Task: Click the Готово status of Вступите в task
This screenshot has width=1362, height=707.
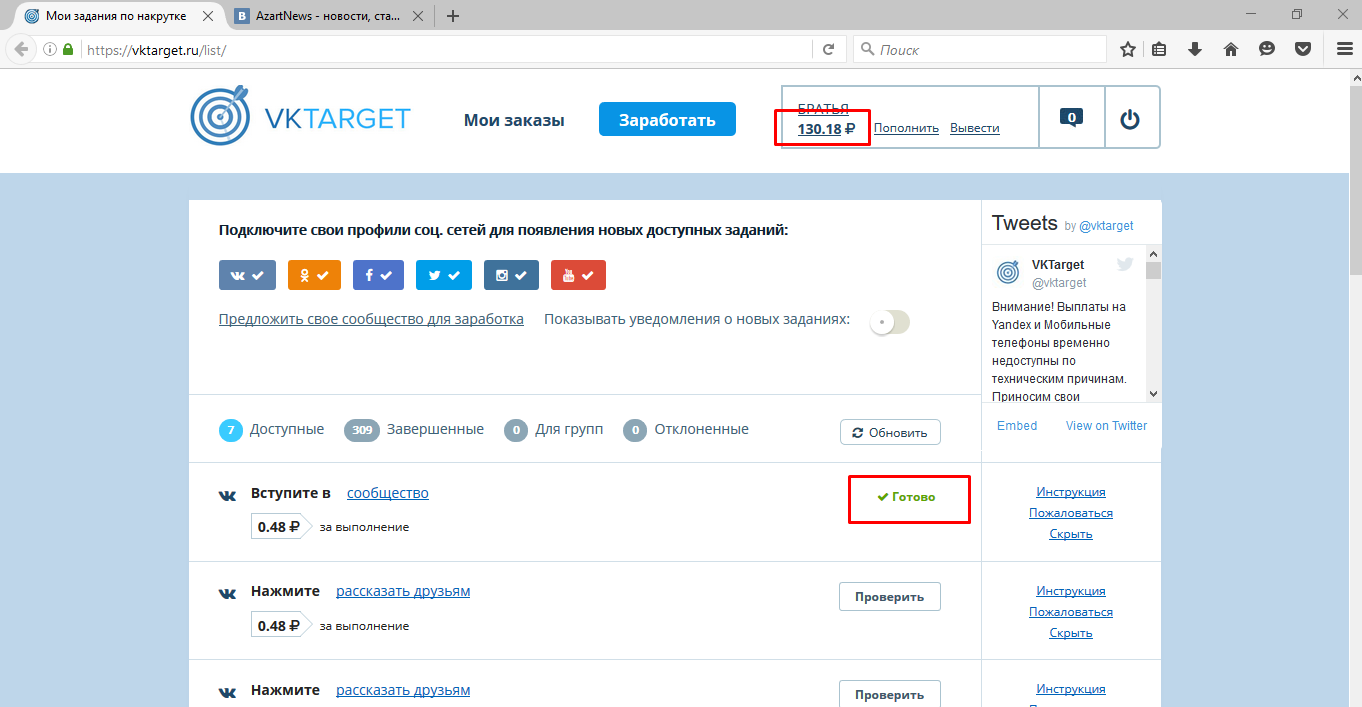Action: pos(907,497)
